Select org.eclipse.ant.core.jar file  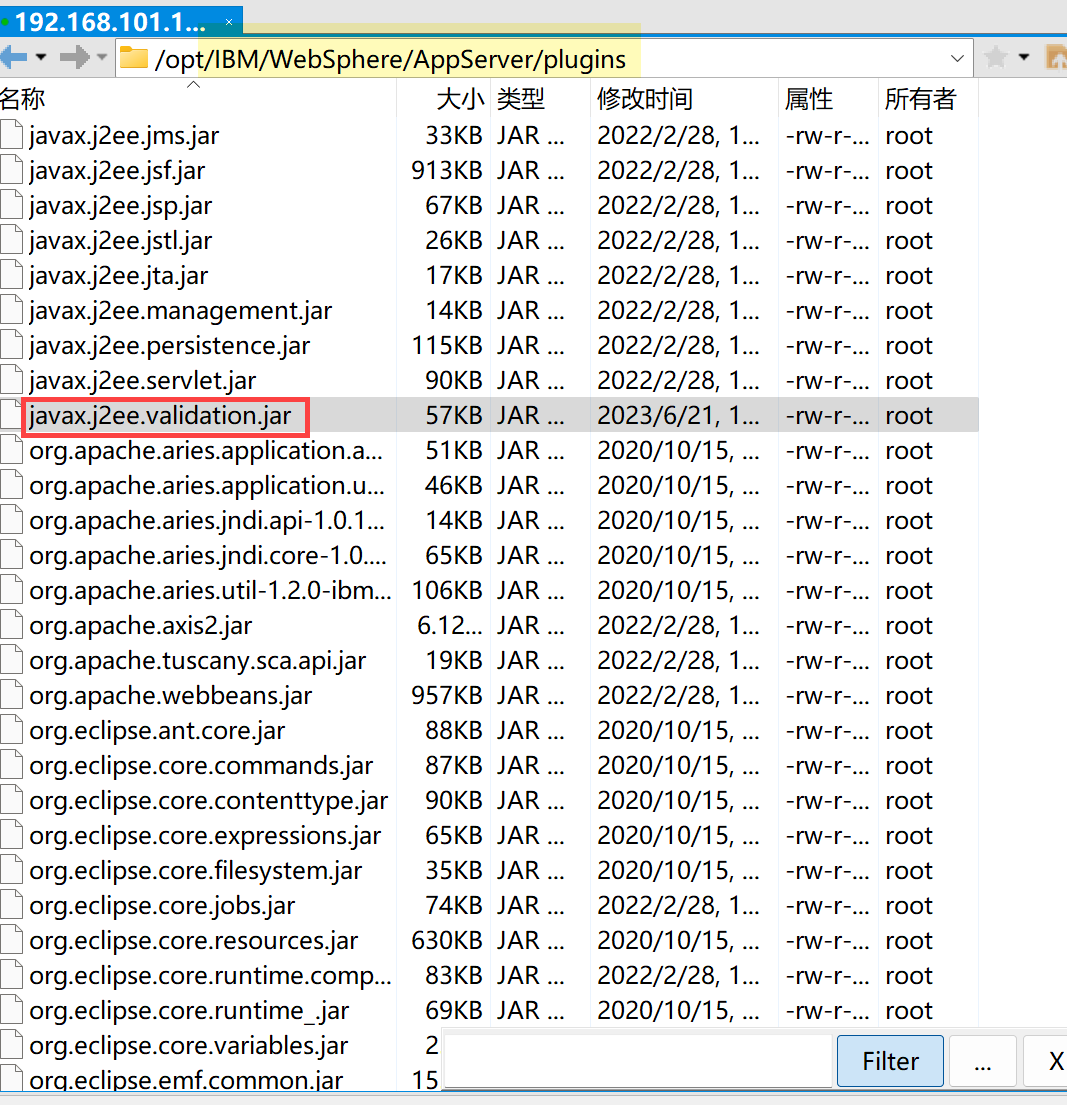pyautogui.click(x=157, y=731)
